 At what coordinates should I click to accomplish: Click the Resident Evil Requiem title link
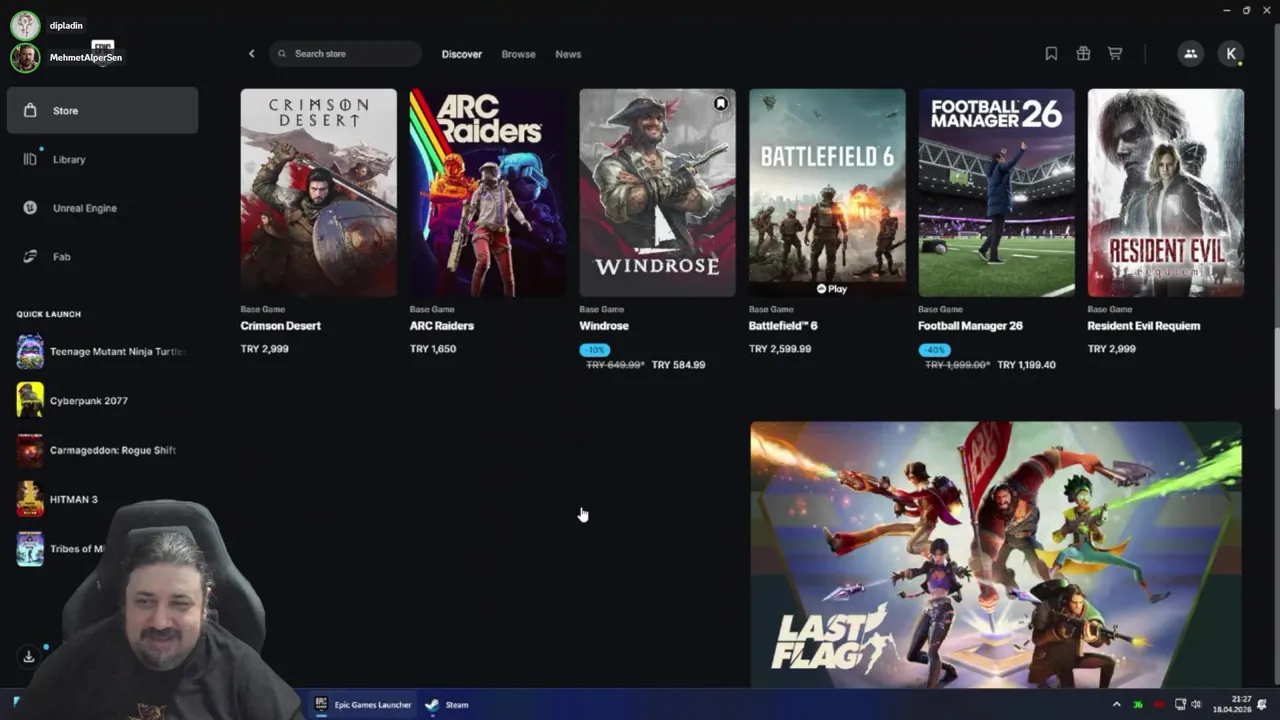(1144, 326)
